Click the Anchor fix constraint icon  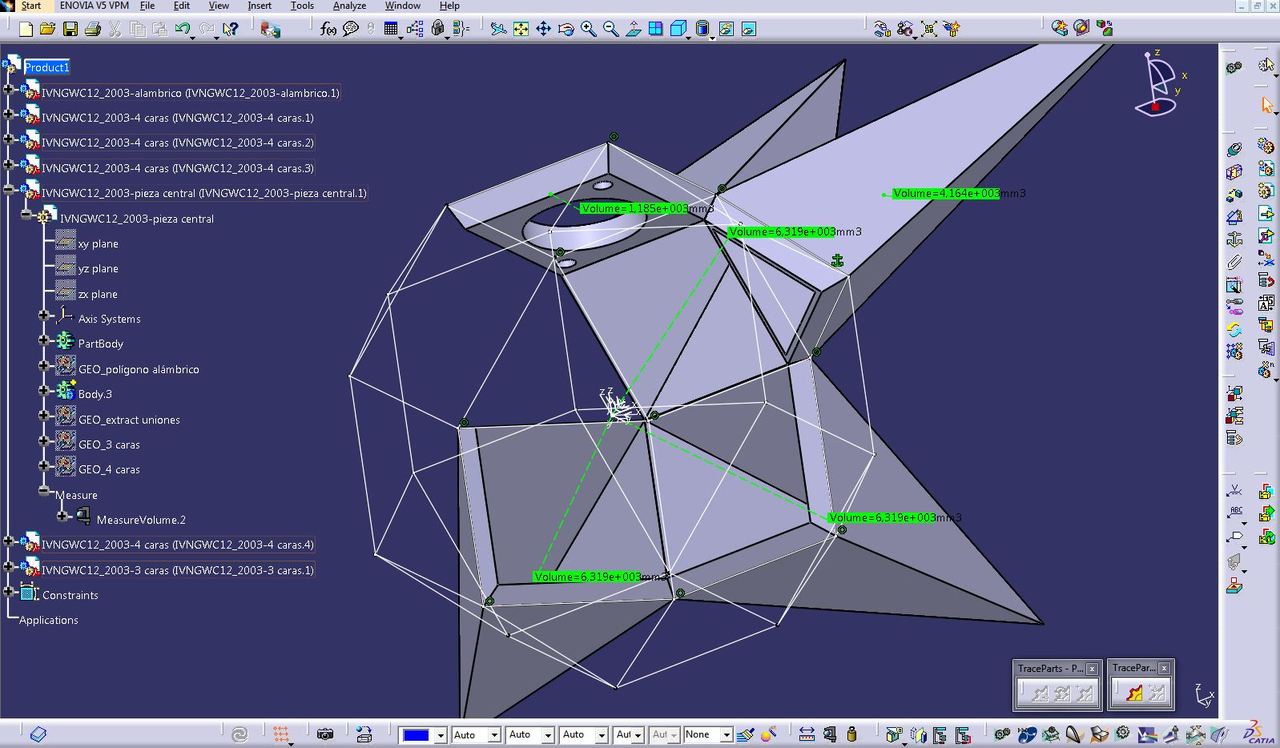(x=1234, y=239)
